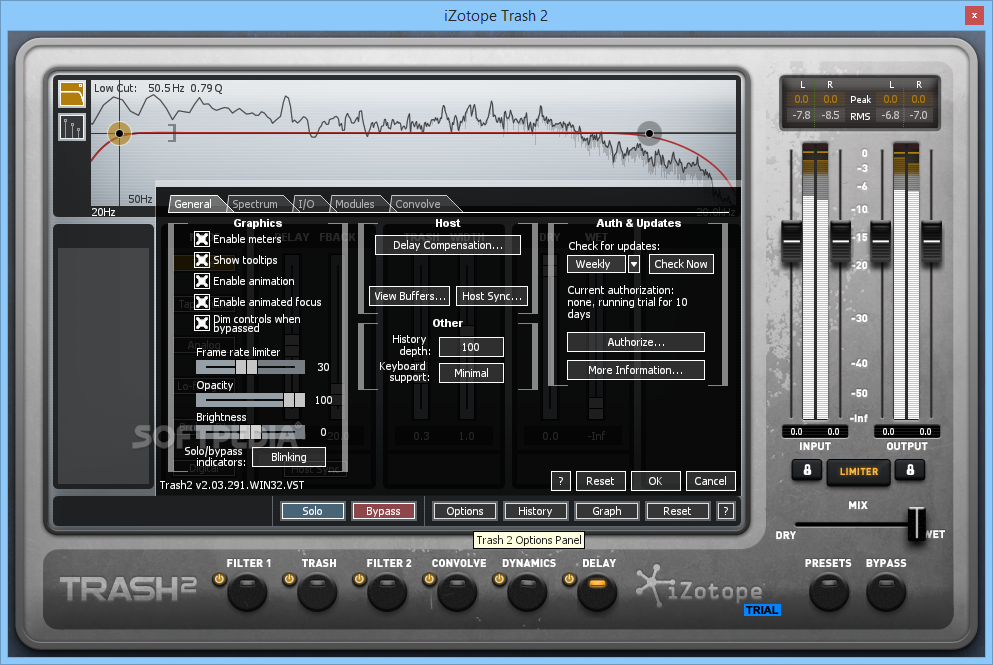
Task: Select the Dynamics module knob
Action: 527,593
